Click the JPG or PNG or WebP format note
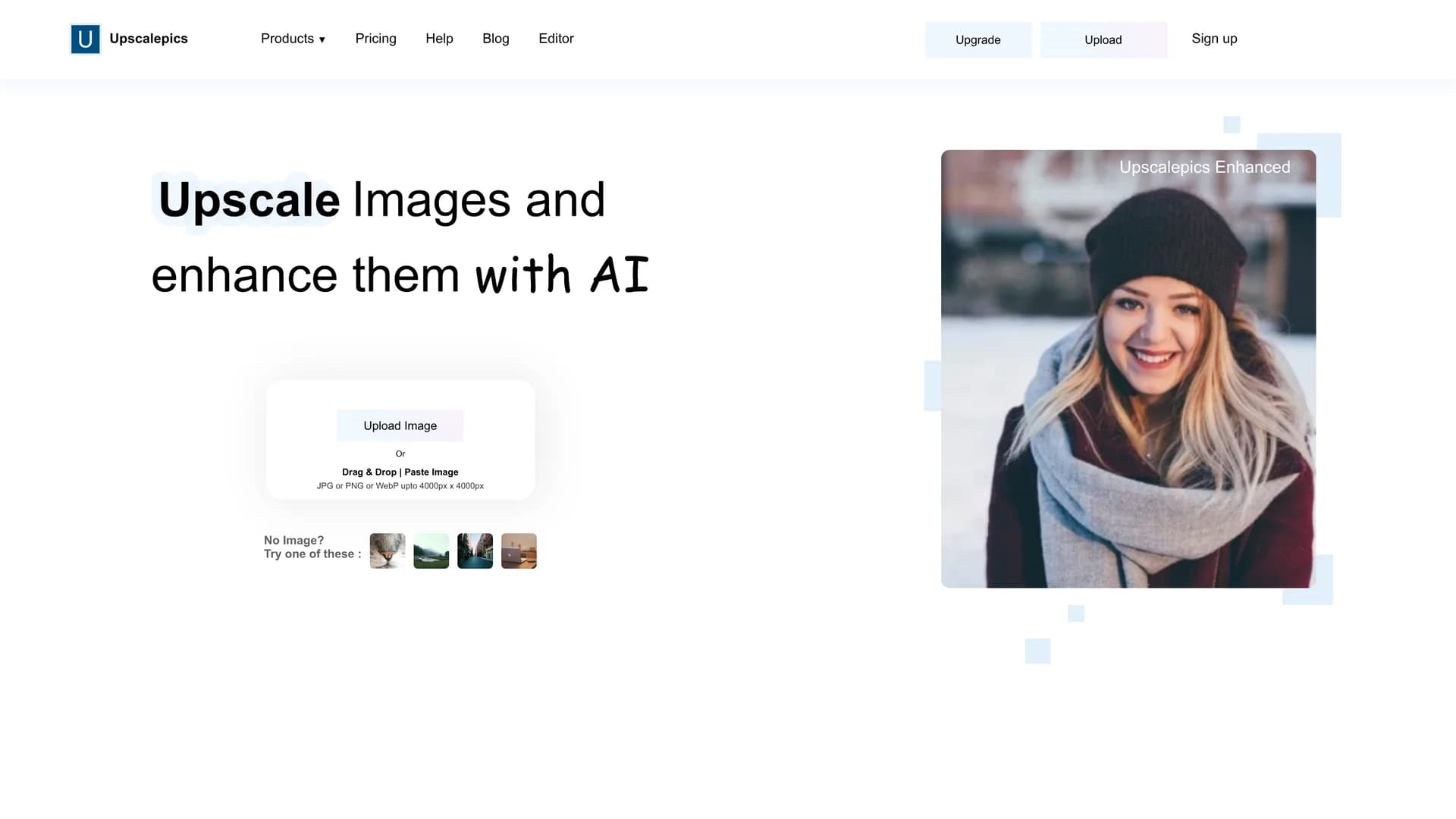This screenshot has width=1456, height=819. [x=400, y=486]
